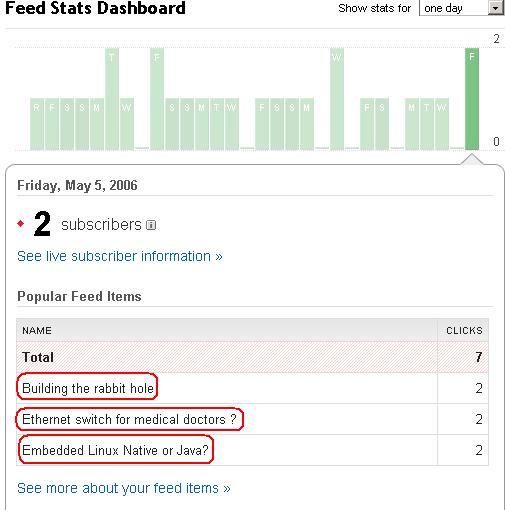Open the 'Show stats for' dropdown arrow
Image resolution: width=505 pixels, height=517 pixels.
496,8
